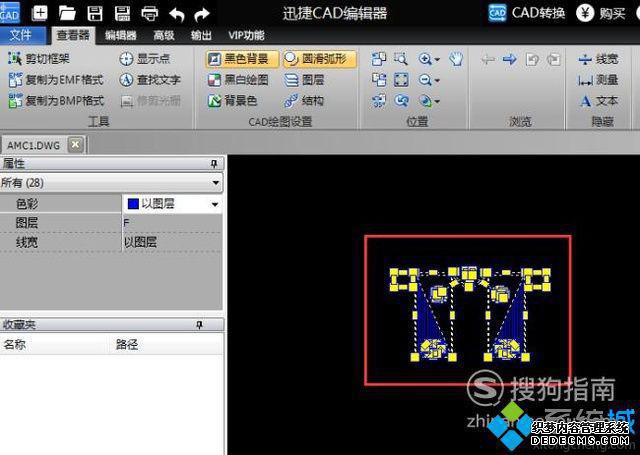
Task: Close the AMC1.DWG tab
Action: coord(76,144)
